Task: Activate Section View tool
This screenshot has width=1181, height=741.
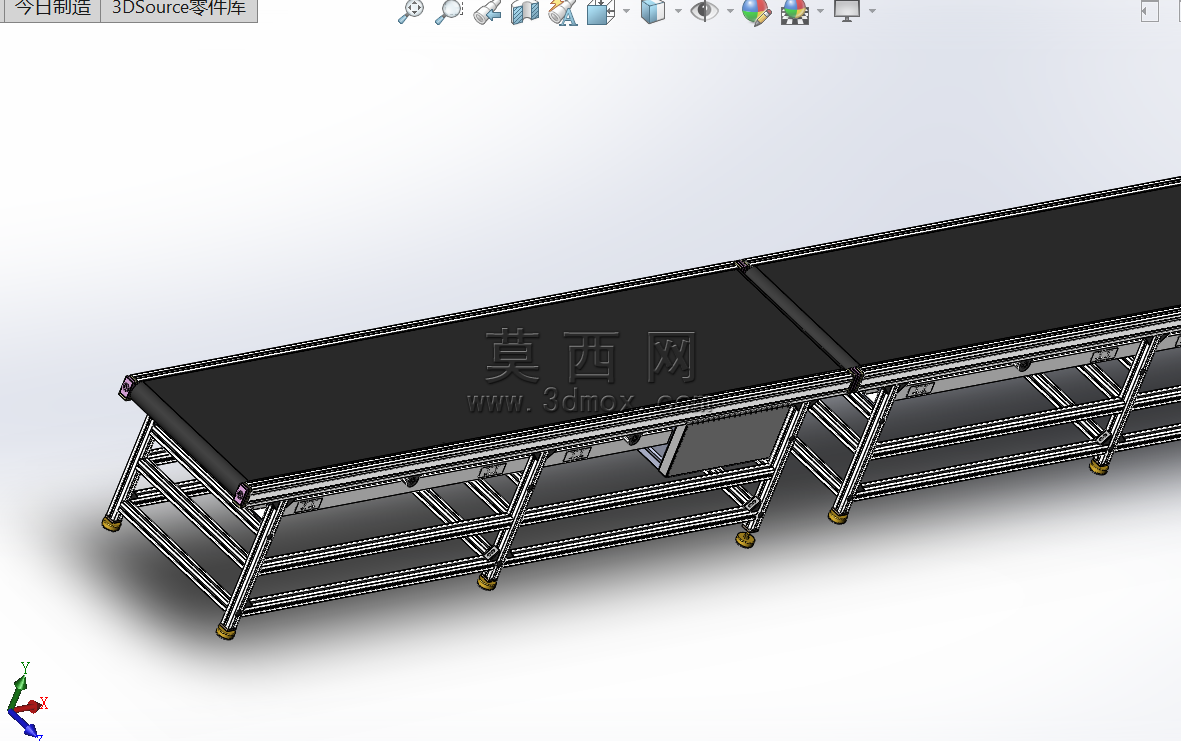Action: [x=525, y=12]
